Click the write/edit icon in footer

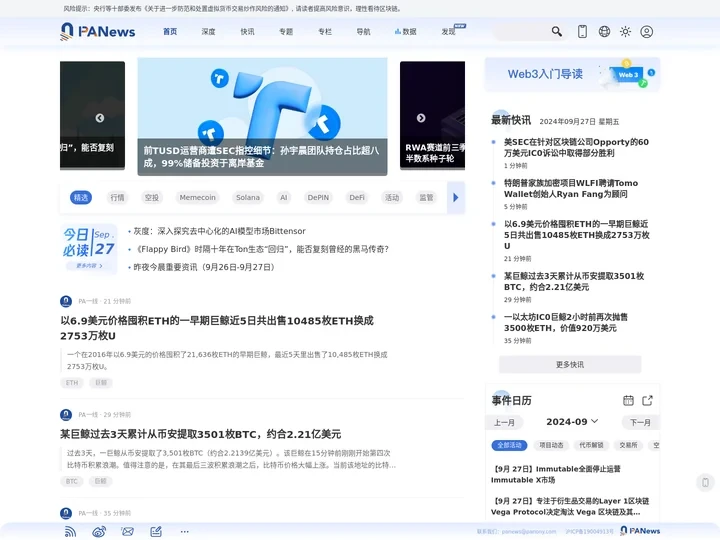click(x=156, y=532)
